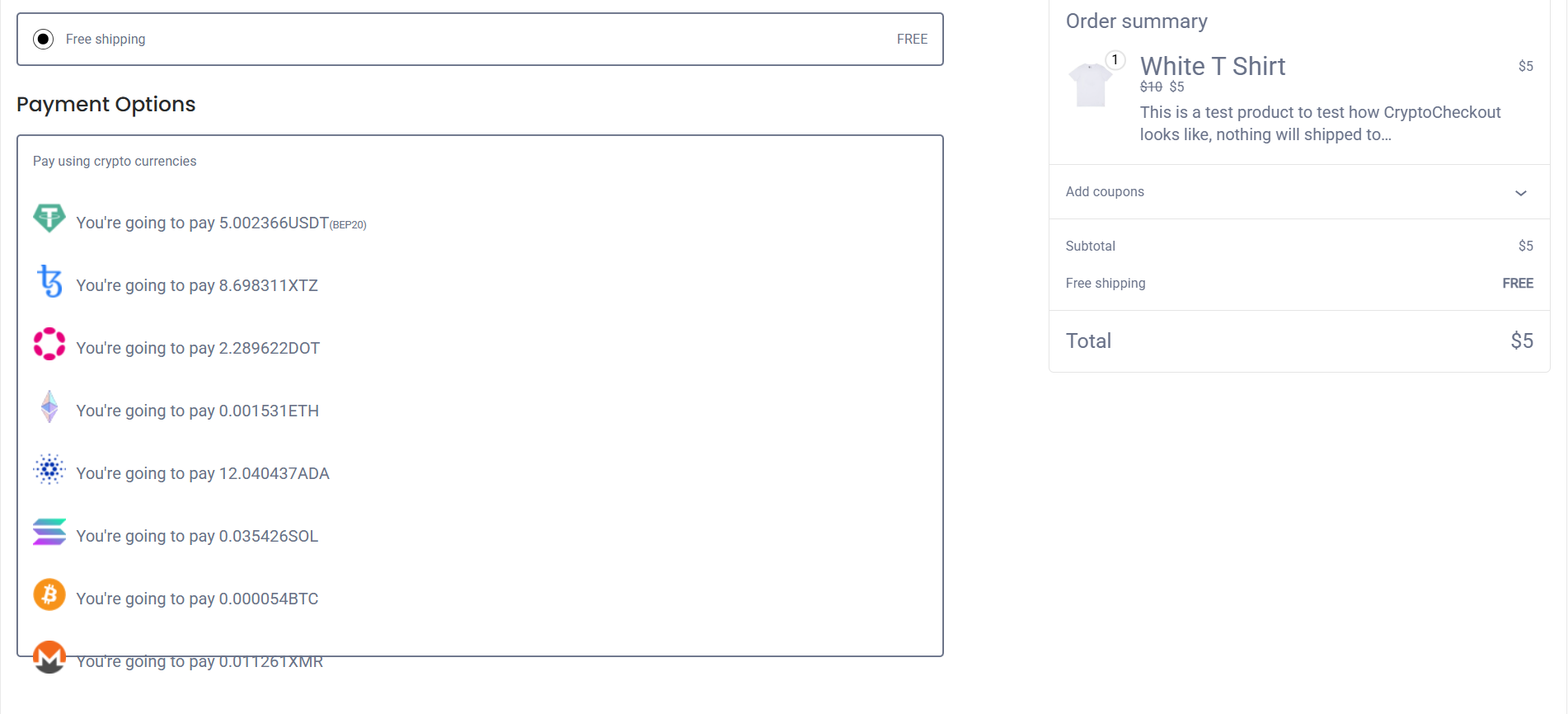Click the Tezos XTZ coin icon
Screen dimensions: 1568x714
pos(49,281)
